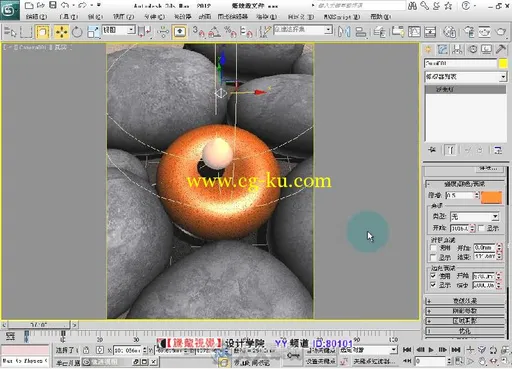
Task: Open the Material Editor sphere icon
Action: tap(449, 32)
